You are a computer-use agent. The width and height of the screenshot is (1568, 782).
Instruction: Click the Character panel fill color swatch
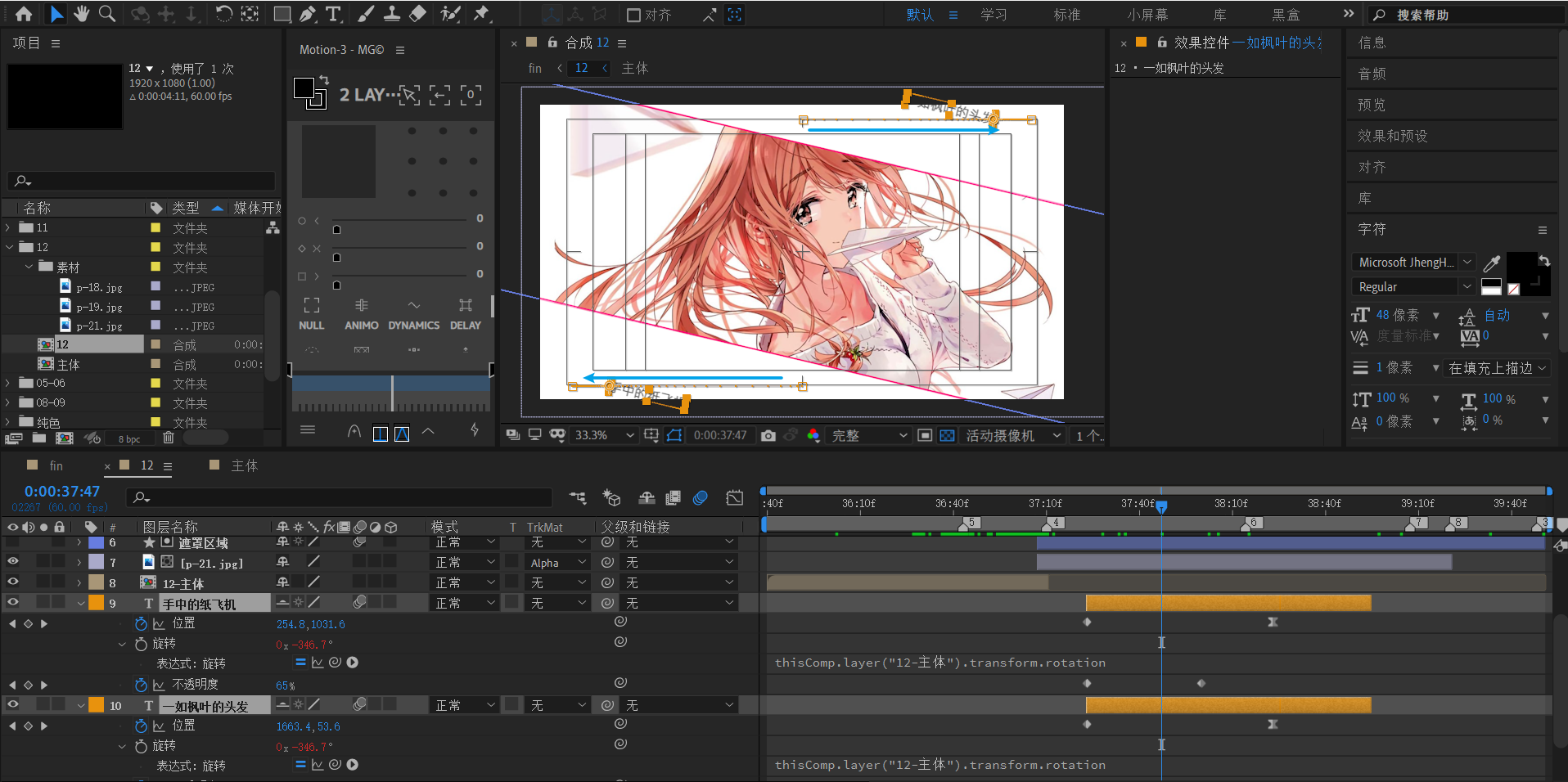click(1521, 267)
